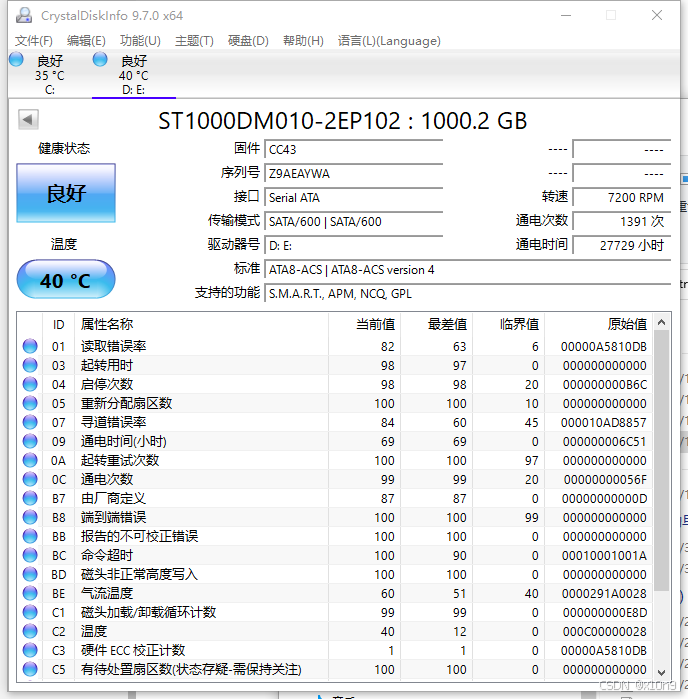The width and height of the screenshot is (688, 699).
Task: Click the status dot for BB 报告的不可校正错误
Action: coord(30,536)
